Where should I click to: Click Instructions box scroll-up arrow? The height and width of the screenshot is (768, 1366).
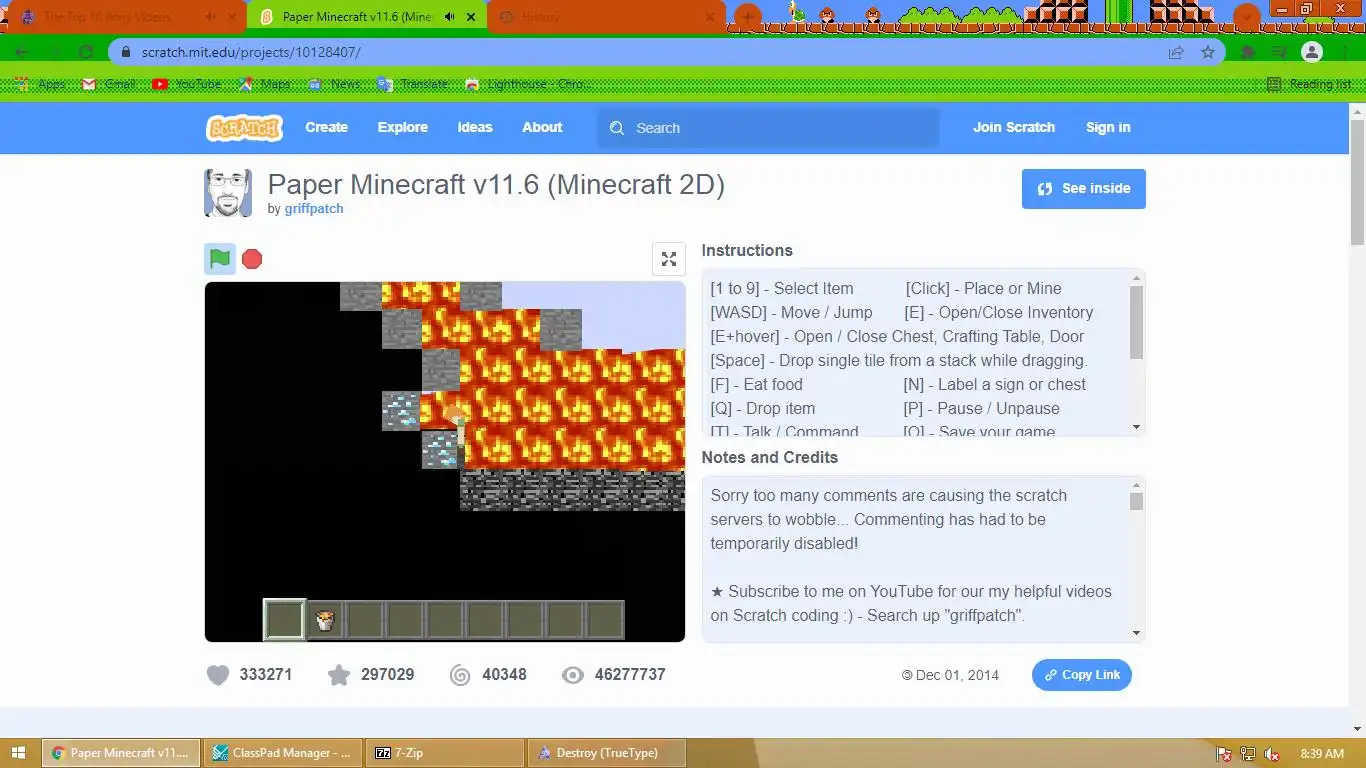point(1136,278)
